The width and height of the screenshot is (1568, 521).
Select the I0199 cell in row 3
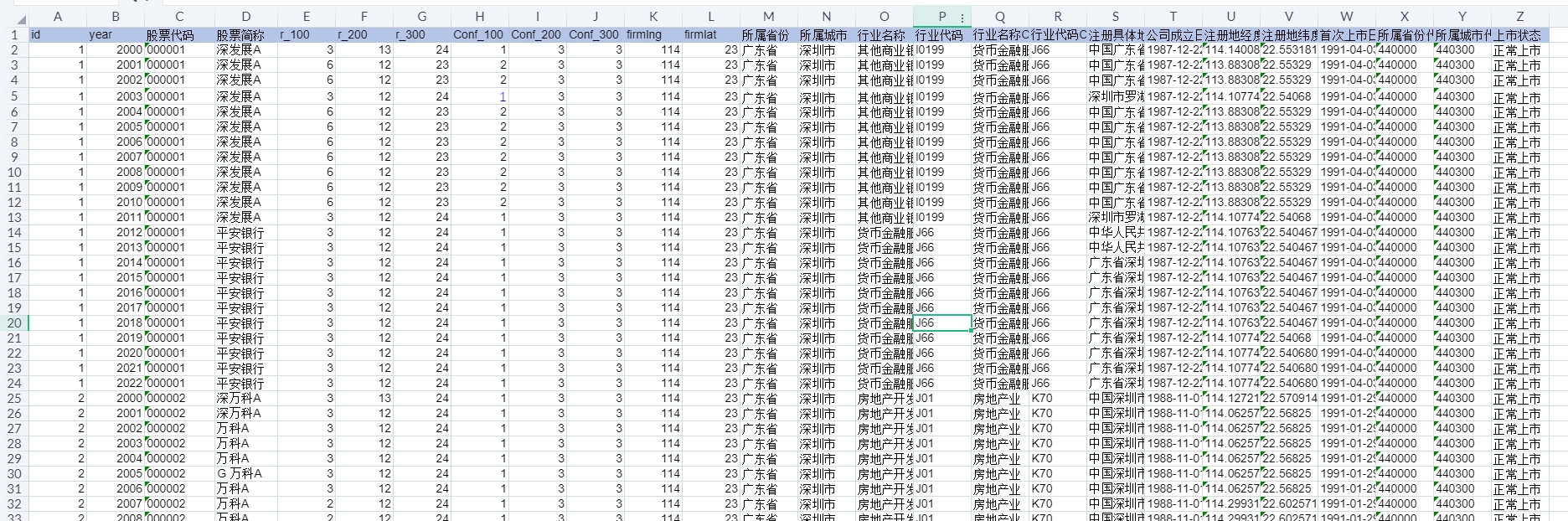(942, 65)
